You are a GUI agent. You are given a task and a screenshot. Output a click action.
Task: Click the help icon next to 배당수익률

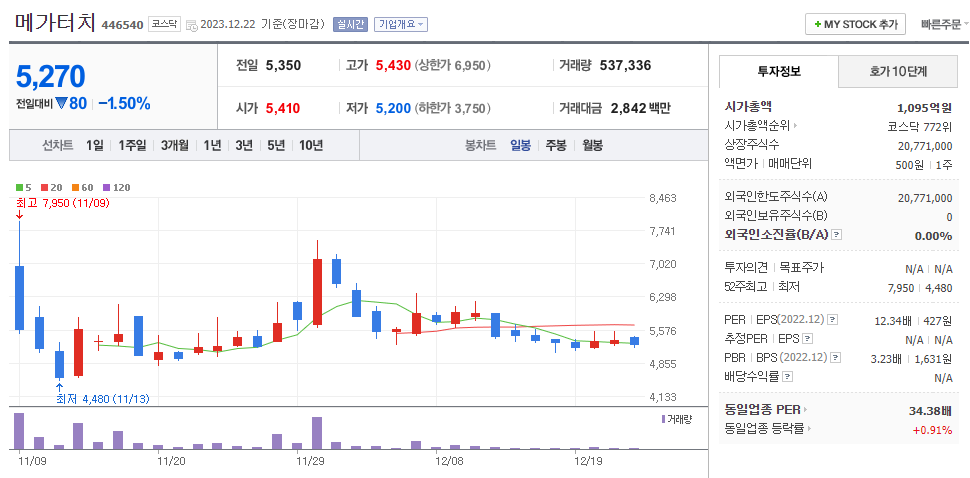point(788,377)
